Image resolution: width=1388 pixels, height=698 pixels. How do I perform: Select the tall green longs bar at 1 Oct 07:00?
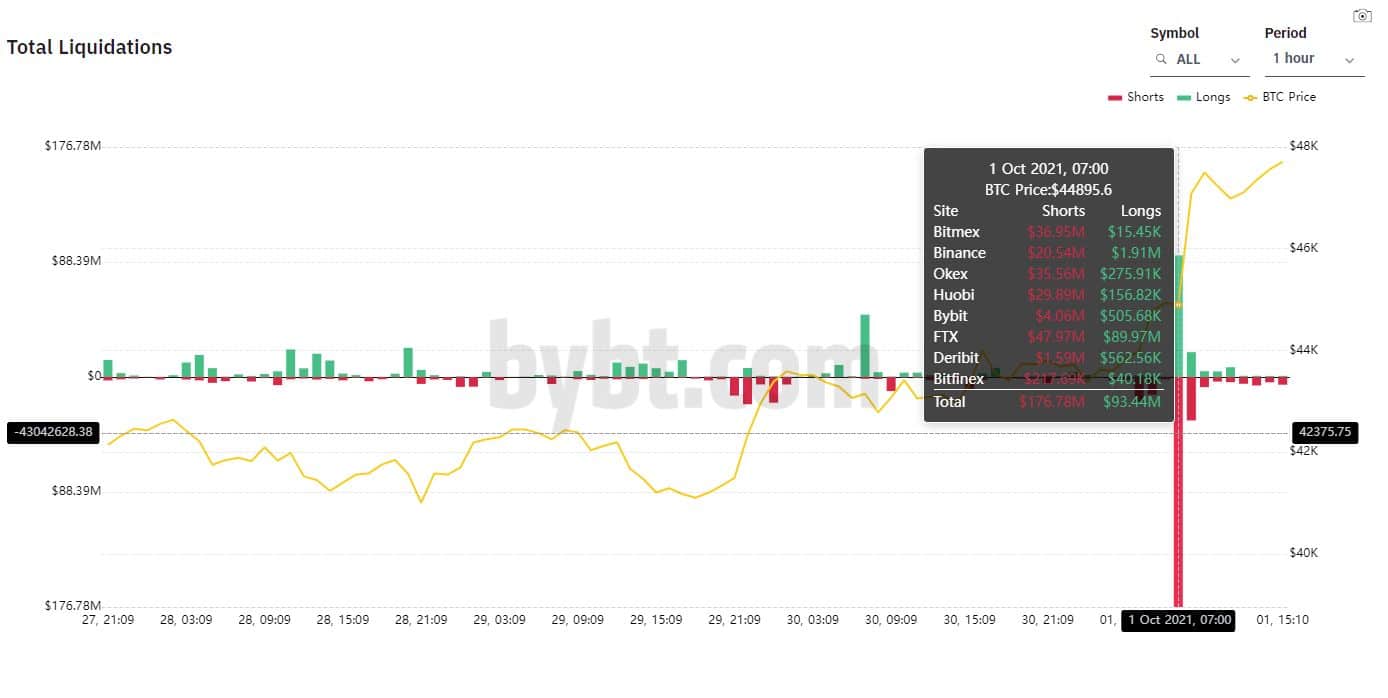coord(1178,316)
